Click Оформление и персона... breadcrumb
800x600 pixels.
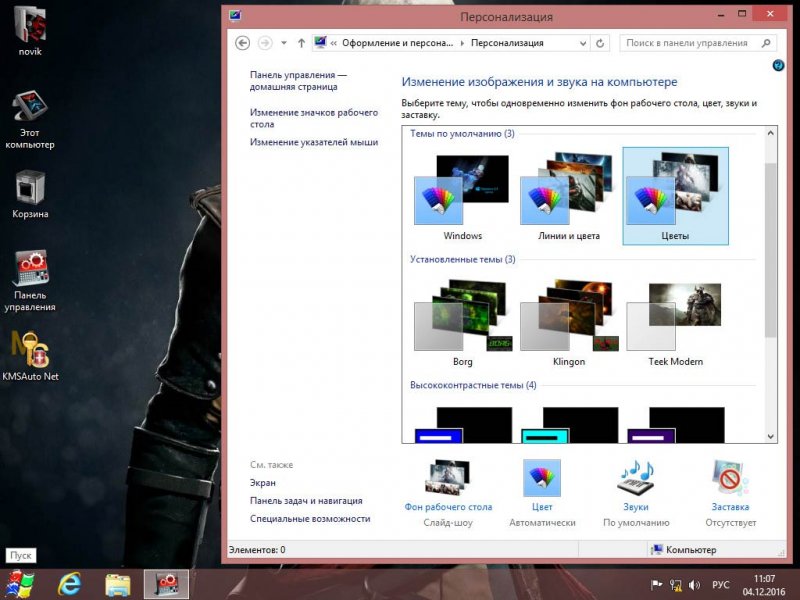397,43
